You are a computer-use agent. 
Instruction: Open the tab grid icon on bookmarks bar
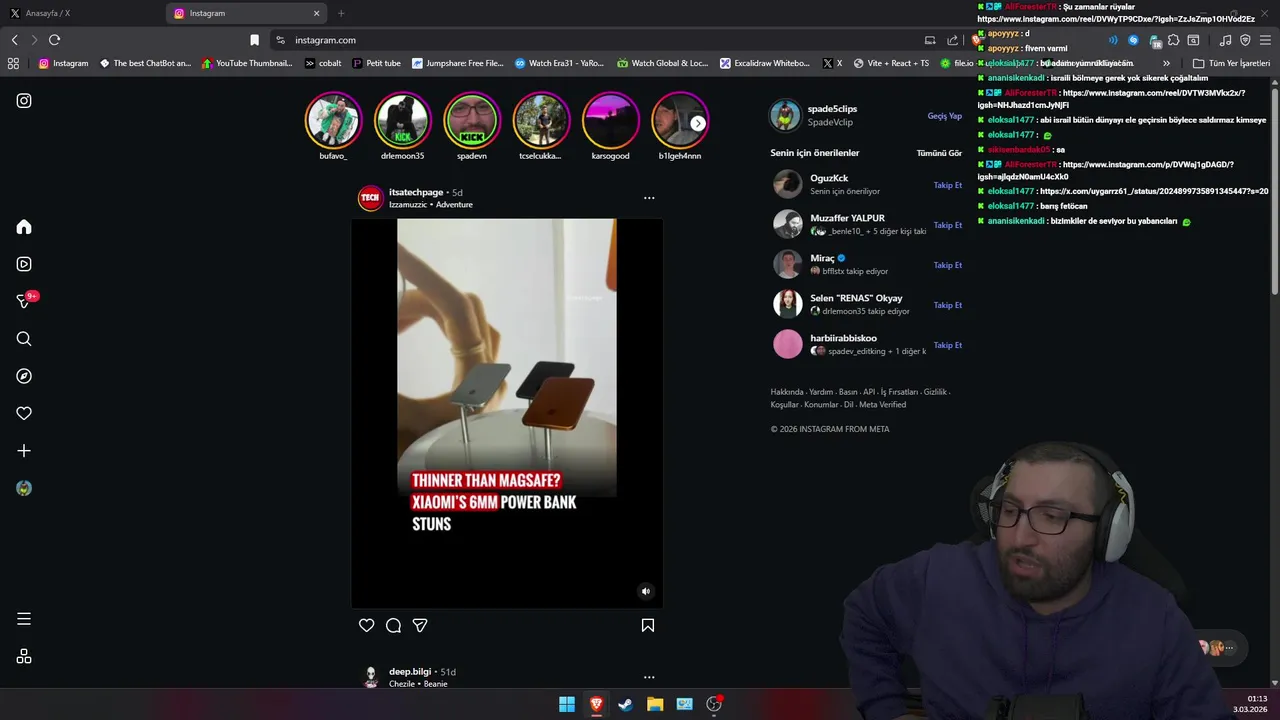(x=13, y=63)
